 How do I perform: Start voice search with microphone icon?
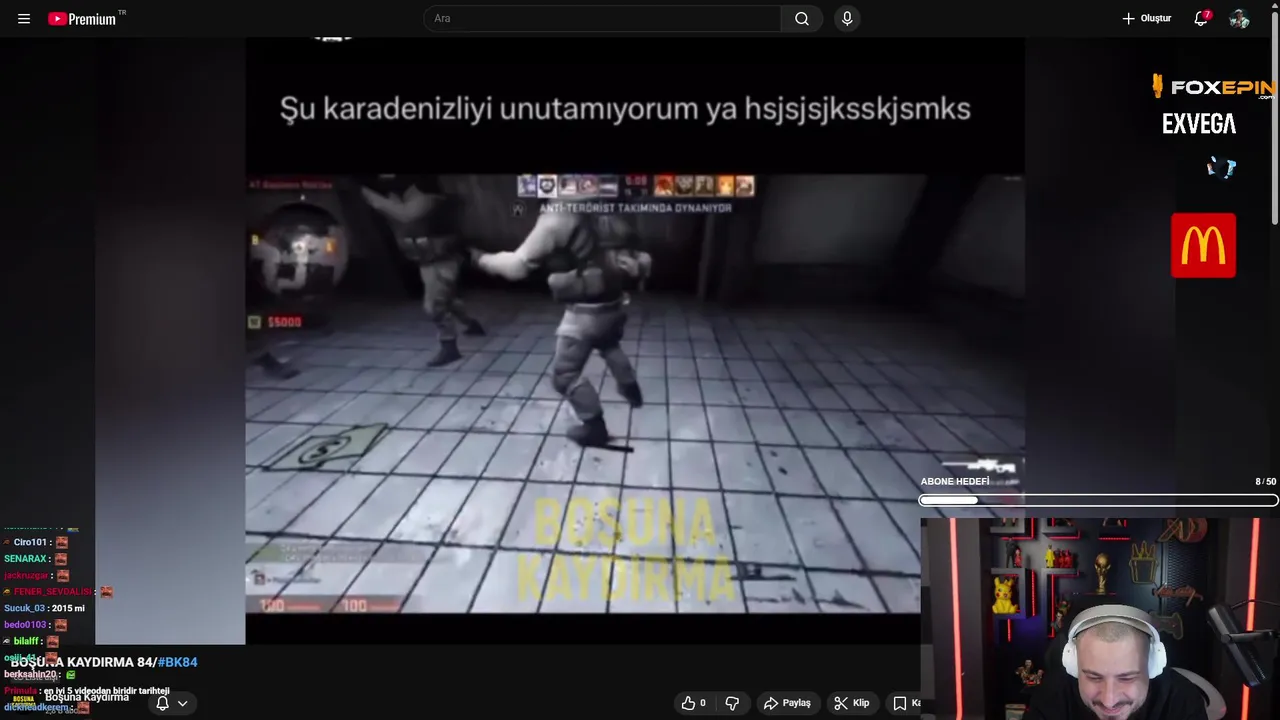coord(847,19)
